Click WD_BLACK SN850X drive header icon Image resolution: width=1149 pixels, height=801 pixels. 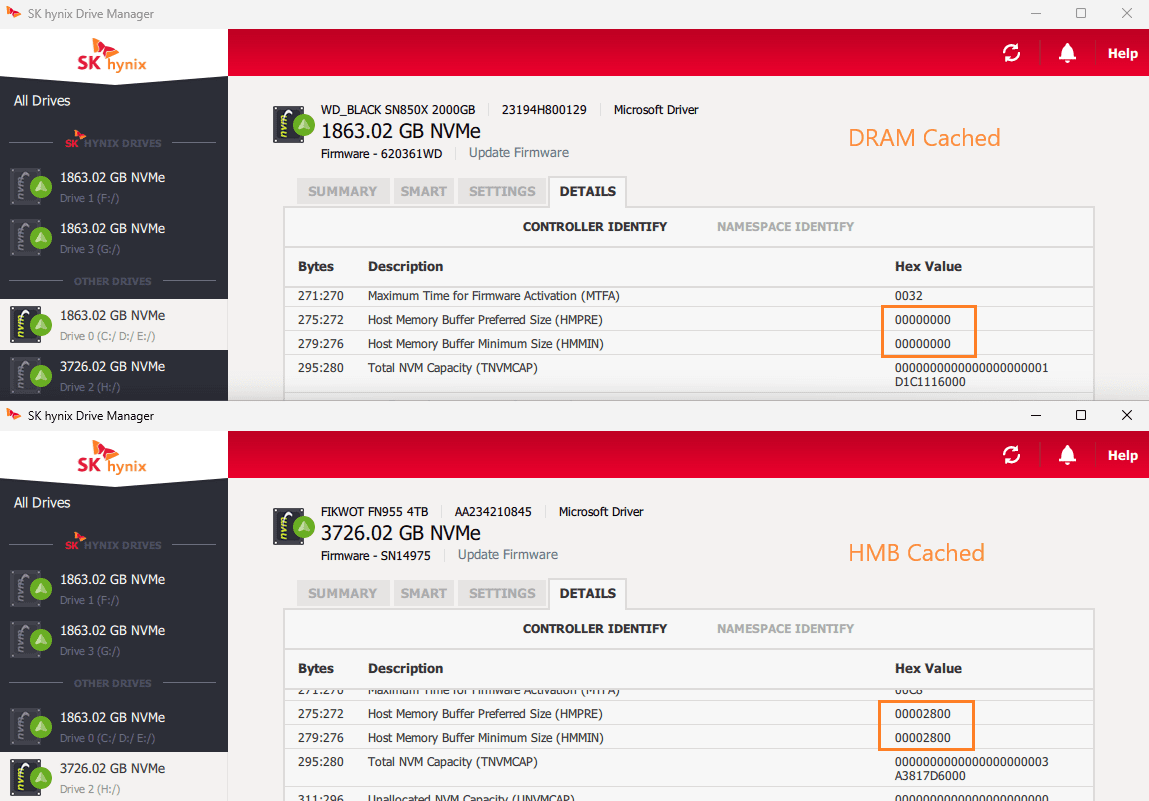pyautogui.click(x=293, y=125)
